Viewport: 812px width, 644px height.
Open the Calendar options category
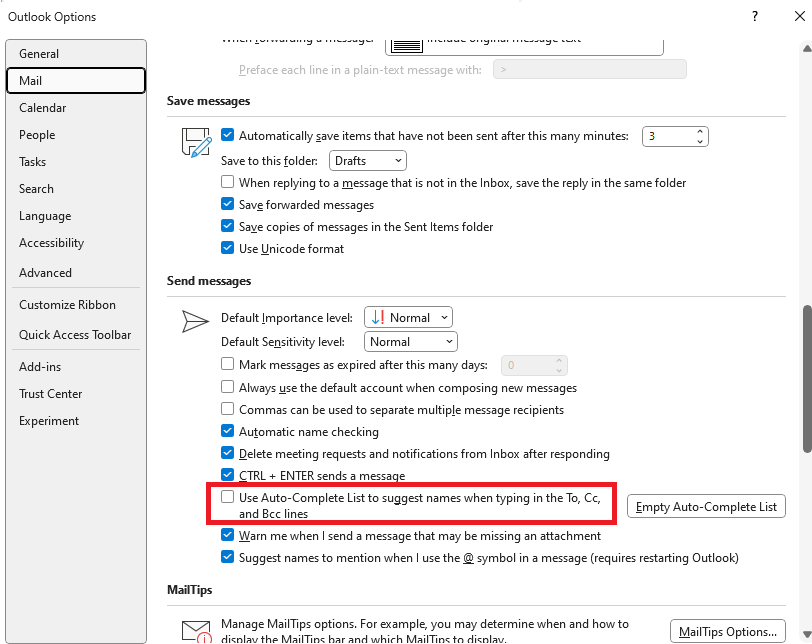coord(76,108)
